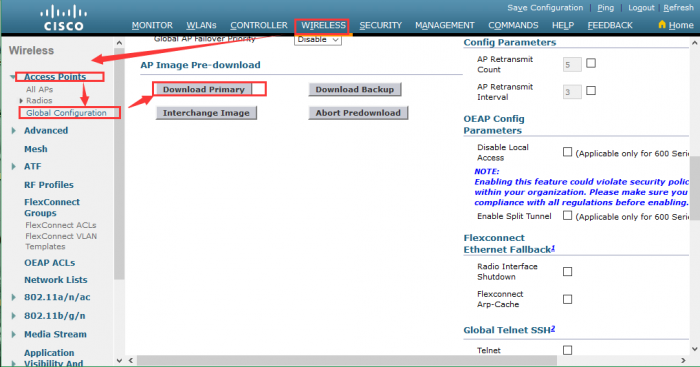Open the CONTROLLER menu

coord(259,25)
